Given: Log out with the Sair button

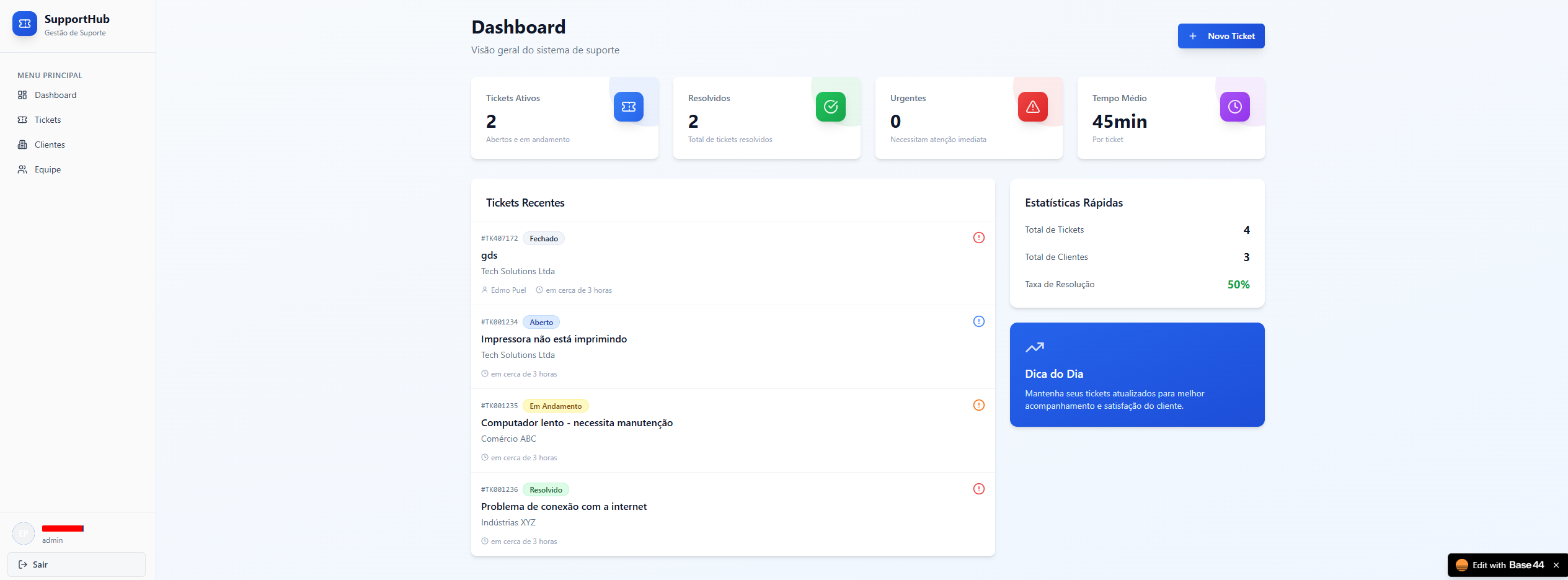Looking at the screenshot, I should [x=76, y=564].
